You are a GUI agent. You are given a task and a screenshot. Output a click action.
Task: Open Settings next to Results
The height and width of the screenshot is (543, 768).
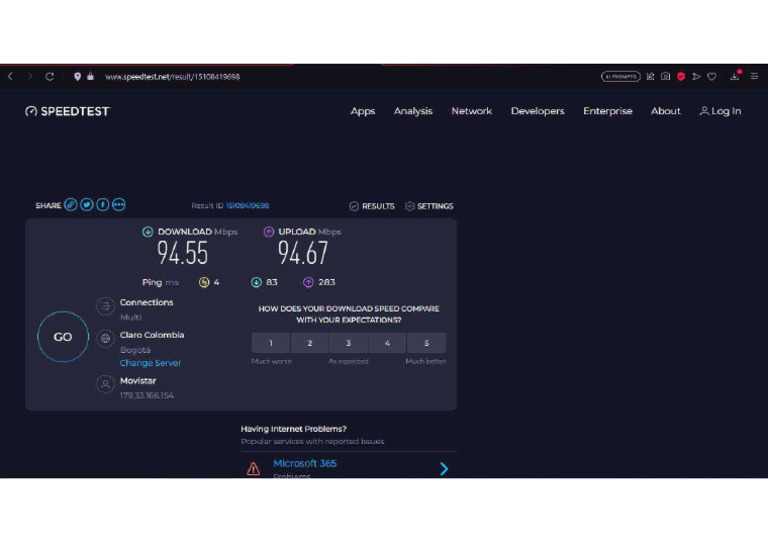click(x=429, y=206)
